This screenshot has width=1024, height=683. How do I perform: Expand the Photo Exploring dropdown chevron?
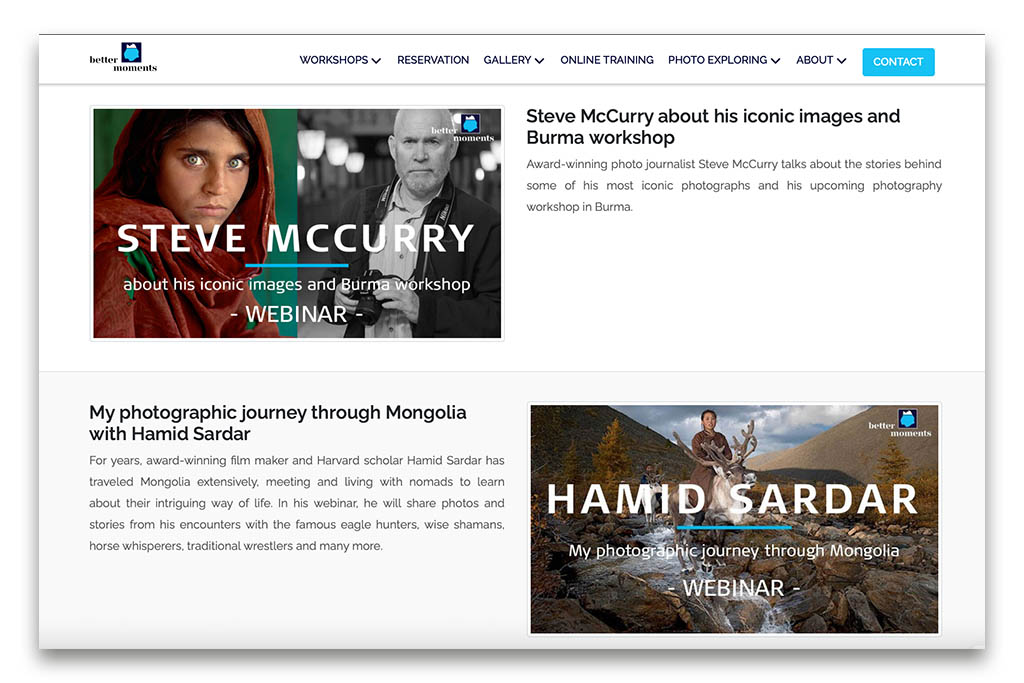[x=775, y=61]
